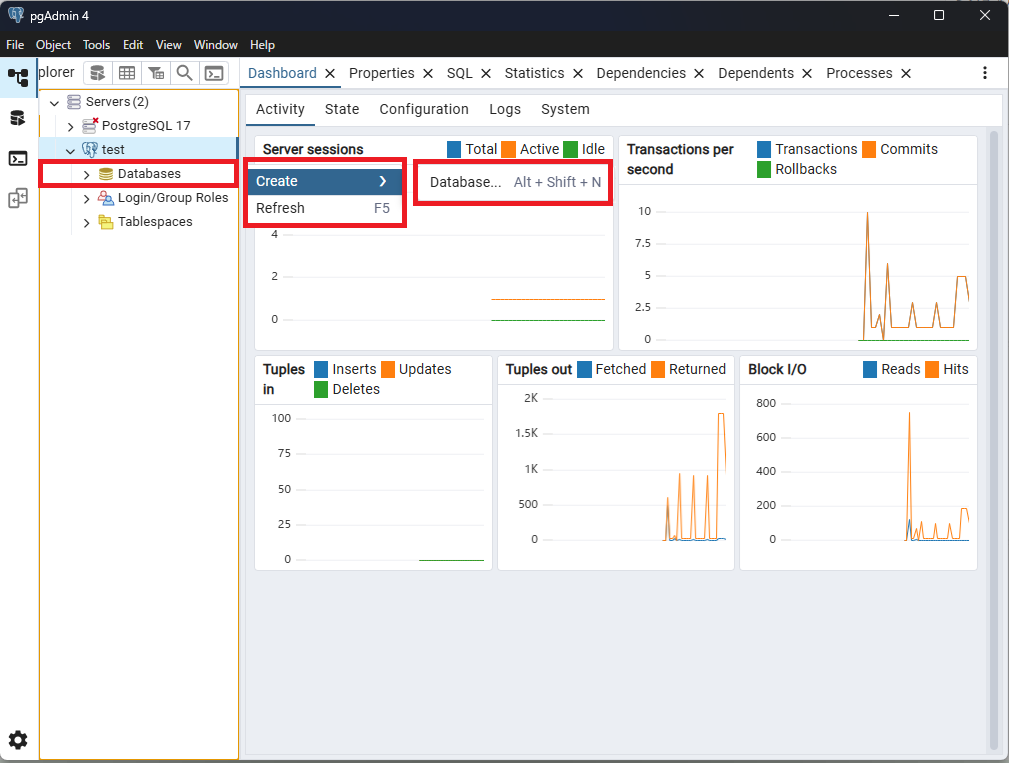The height and width of the screenshot is (763, 1009).
Task: Open the three-dot more options menu
Action: click(x=985, y=73)
